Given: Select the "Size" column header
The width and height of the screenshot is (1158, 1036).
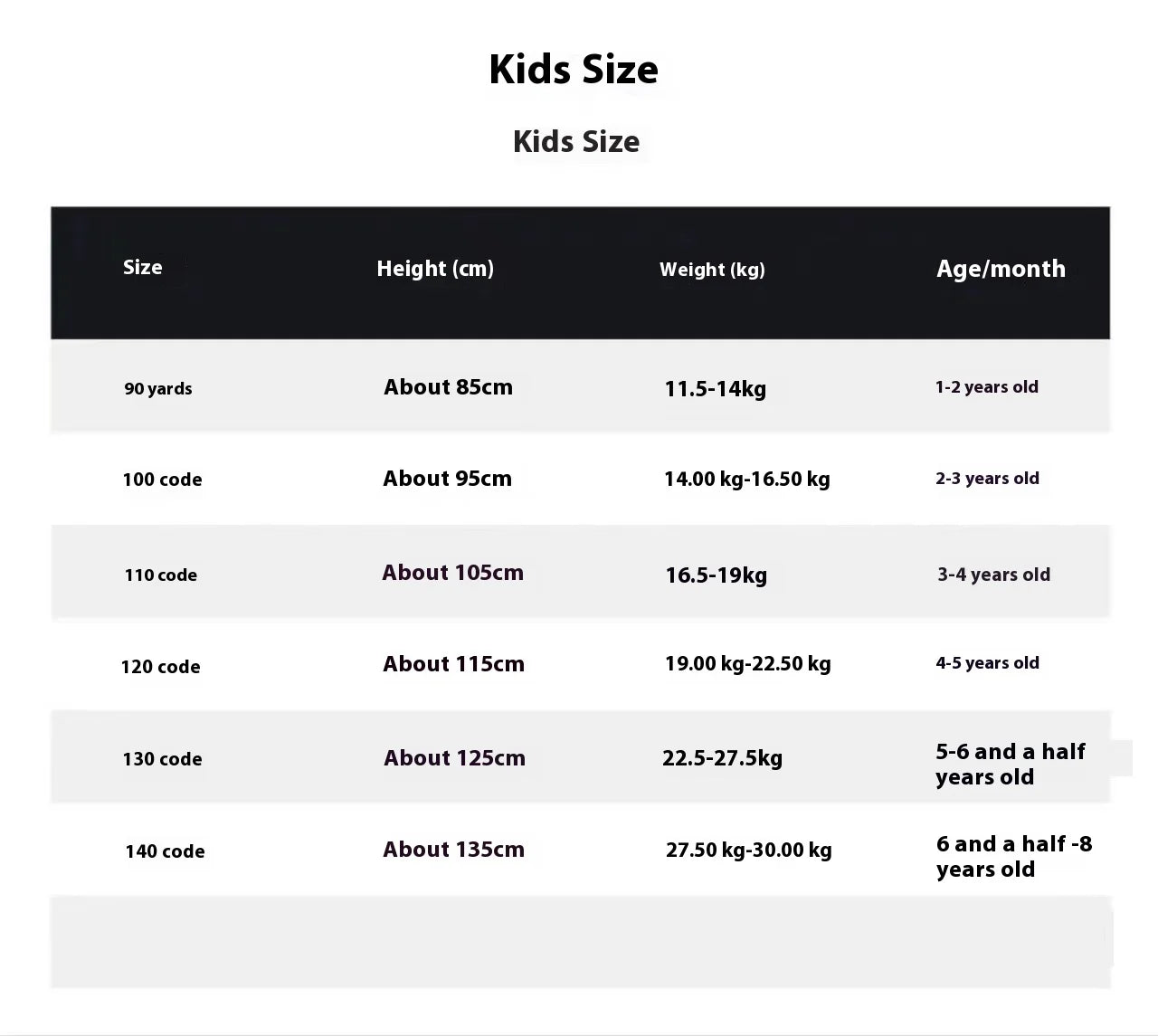Looking at the screenshot, I should pos(143,267).
